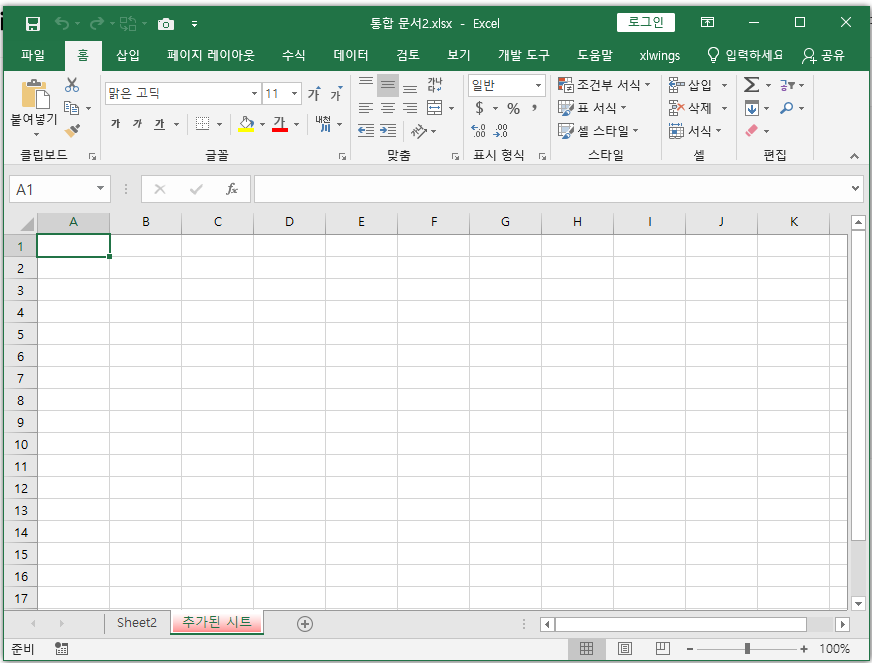The height and width of the screenshot is (663, 872).
Task: Toggle underline formatting
Action: [160, 123]
